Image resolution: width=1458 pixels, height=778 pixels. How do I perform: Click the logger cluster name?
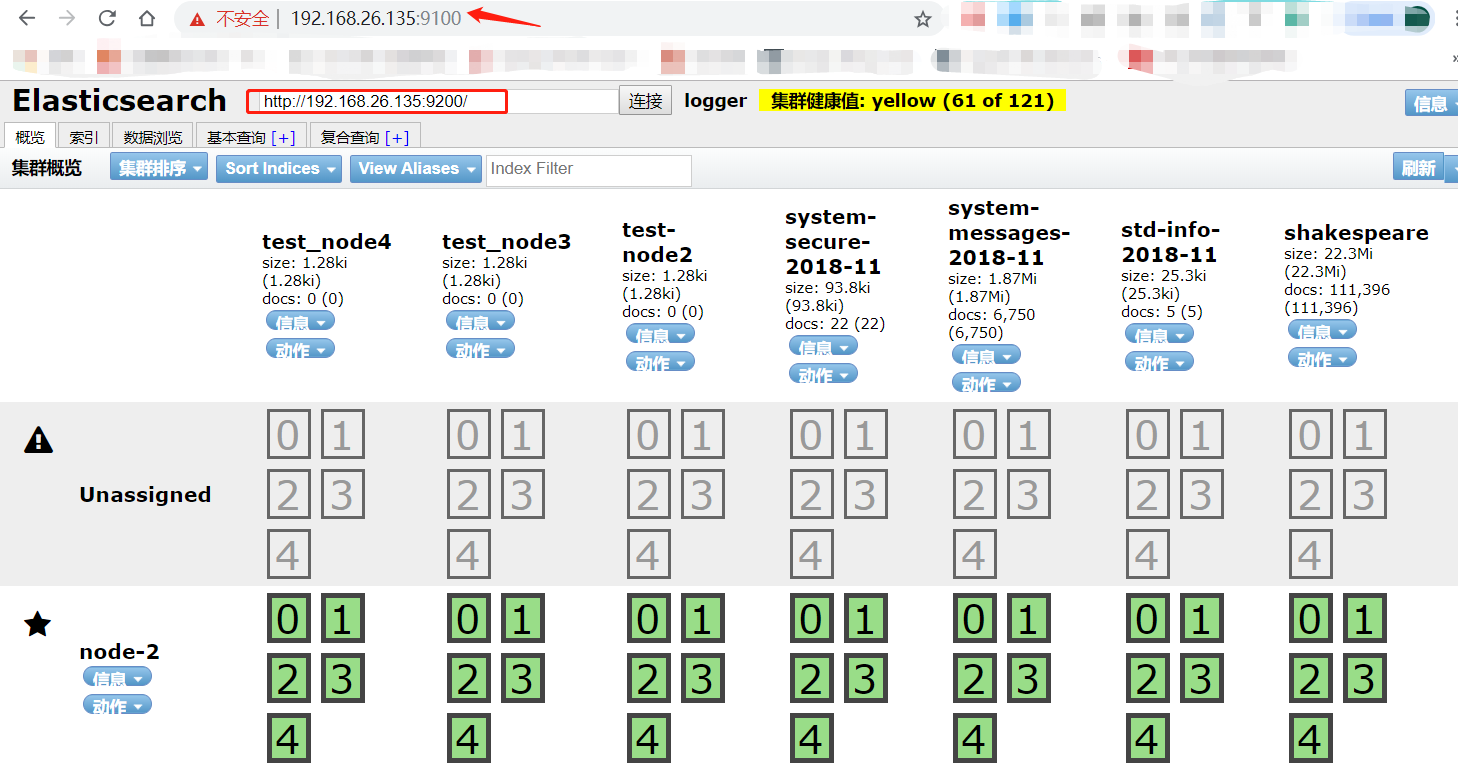[x=716, y=101]
